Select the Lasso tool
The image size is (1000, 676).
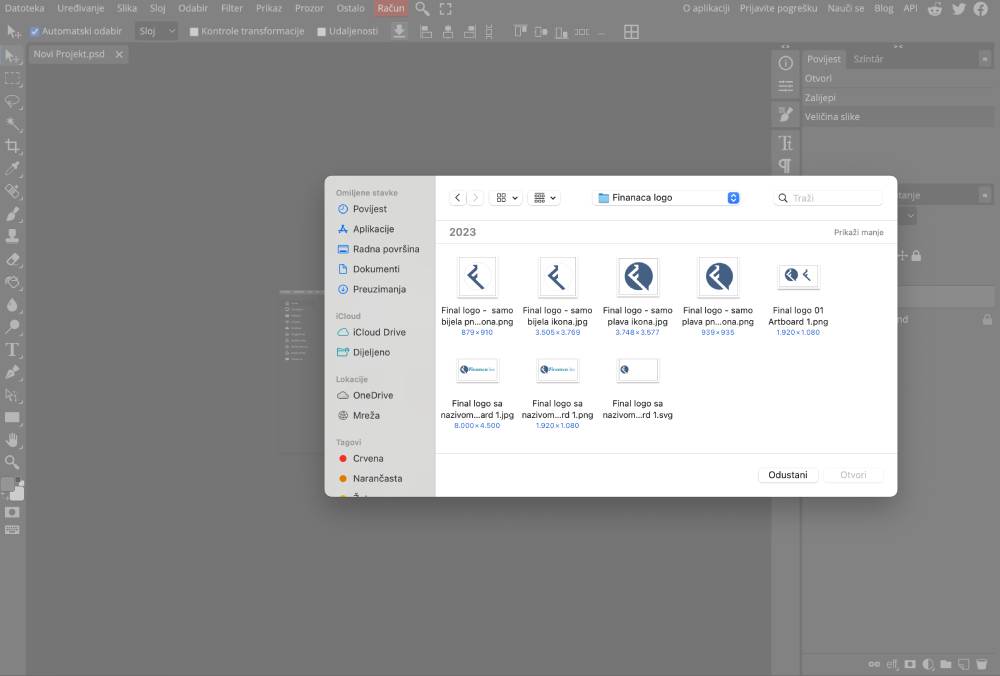12,101
